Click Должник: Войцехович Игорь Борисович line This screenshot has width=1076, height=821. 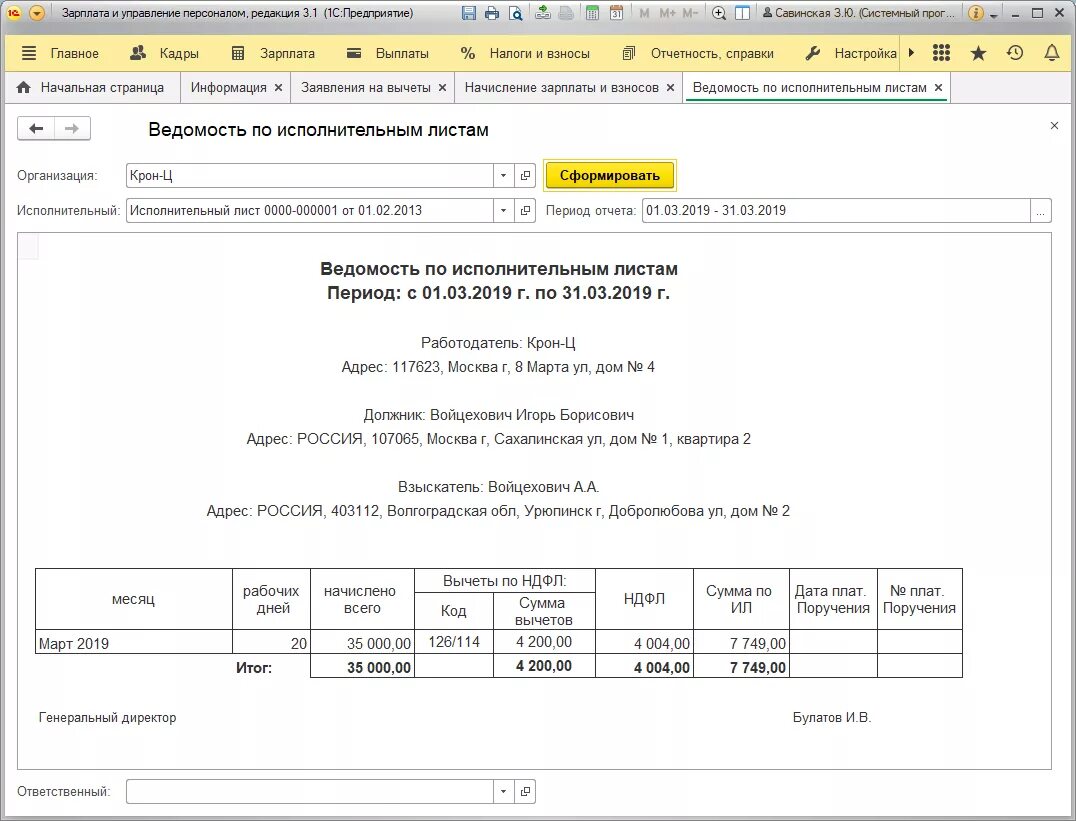pyautogui.click(x=499, y=415)
